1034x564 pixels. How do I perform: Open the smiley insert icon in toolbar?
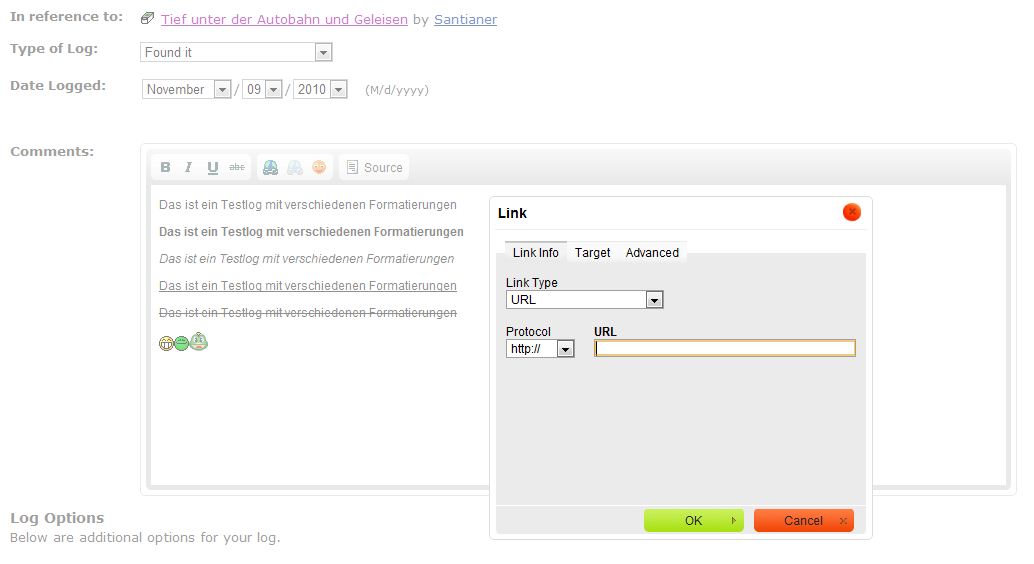(319, 168)
